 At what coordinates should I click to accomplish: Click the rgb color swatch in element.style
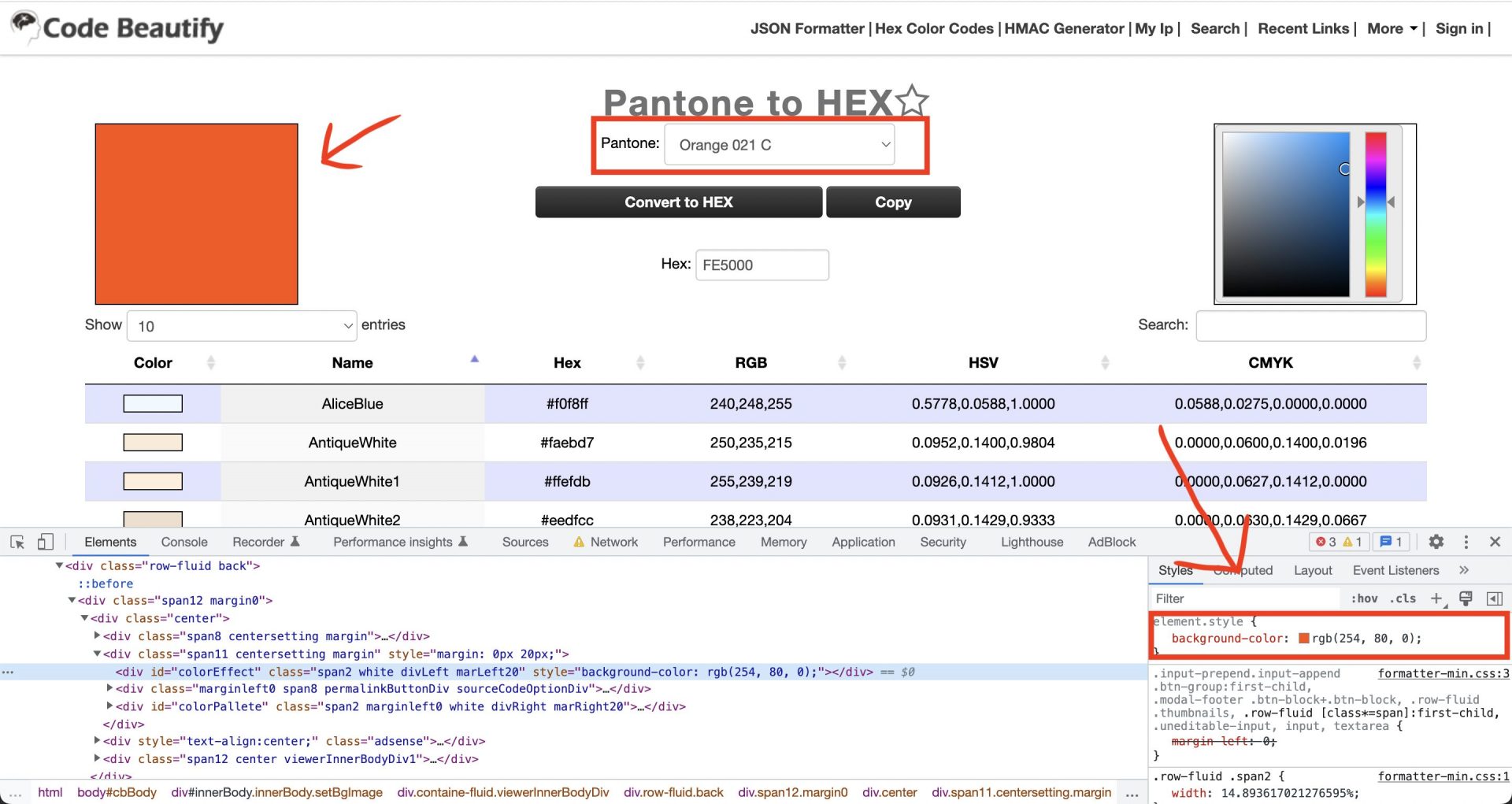(1303, 639)
